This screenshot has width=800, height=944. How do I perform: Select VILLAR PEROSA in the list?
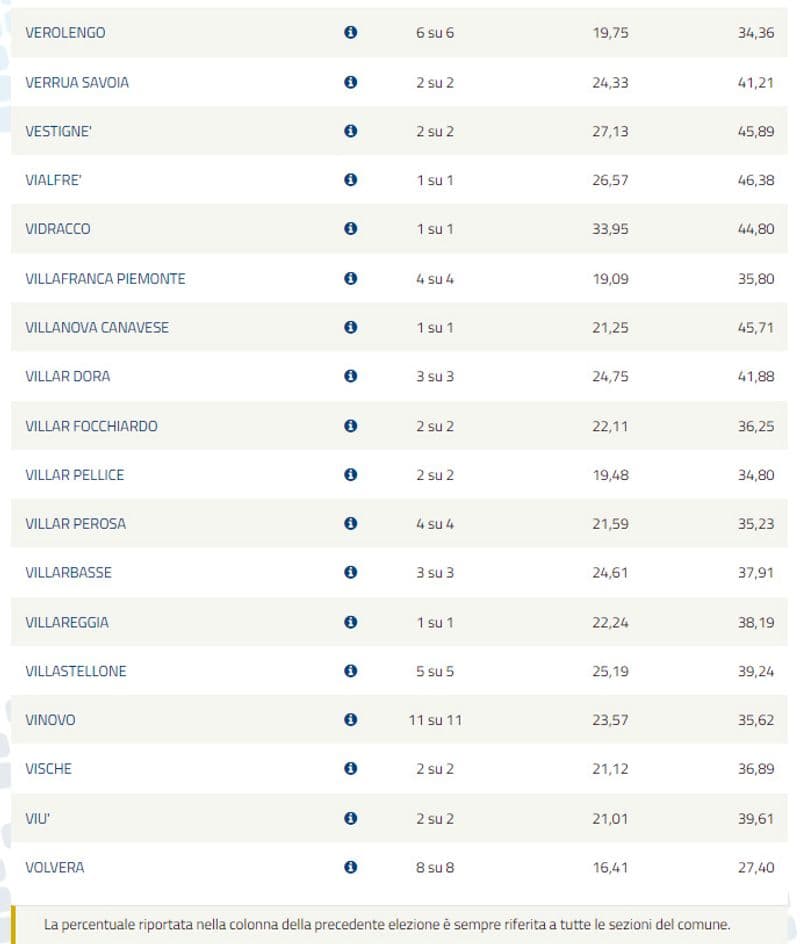[x=75, y=524]
